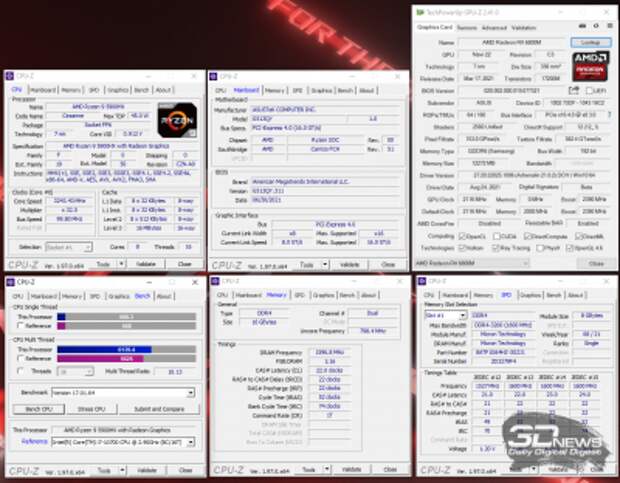This screenshot has width=620, height=483.
Task: Click the Lookup button in GPU-Z
Action: [x=590, y=42]
